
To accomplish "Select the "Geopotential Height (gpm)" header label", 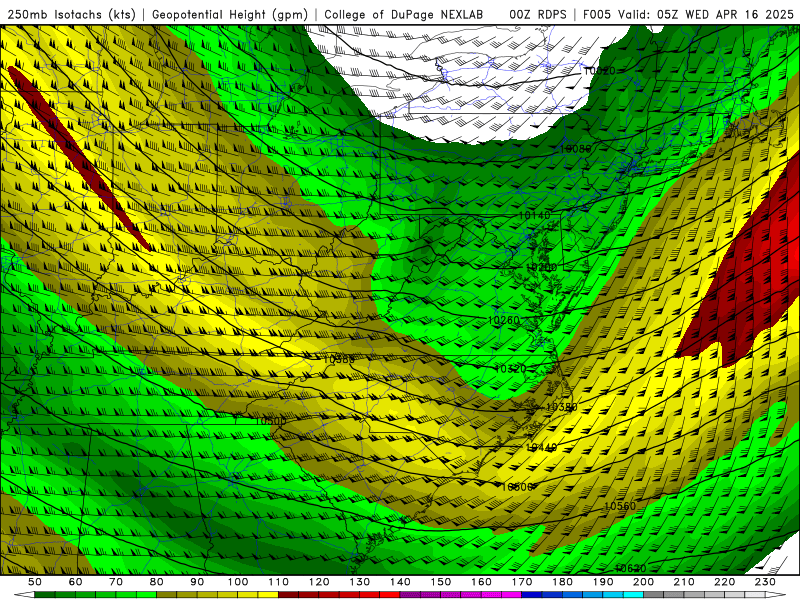I will click(x=230, y=14).
